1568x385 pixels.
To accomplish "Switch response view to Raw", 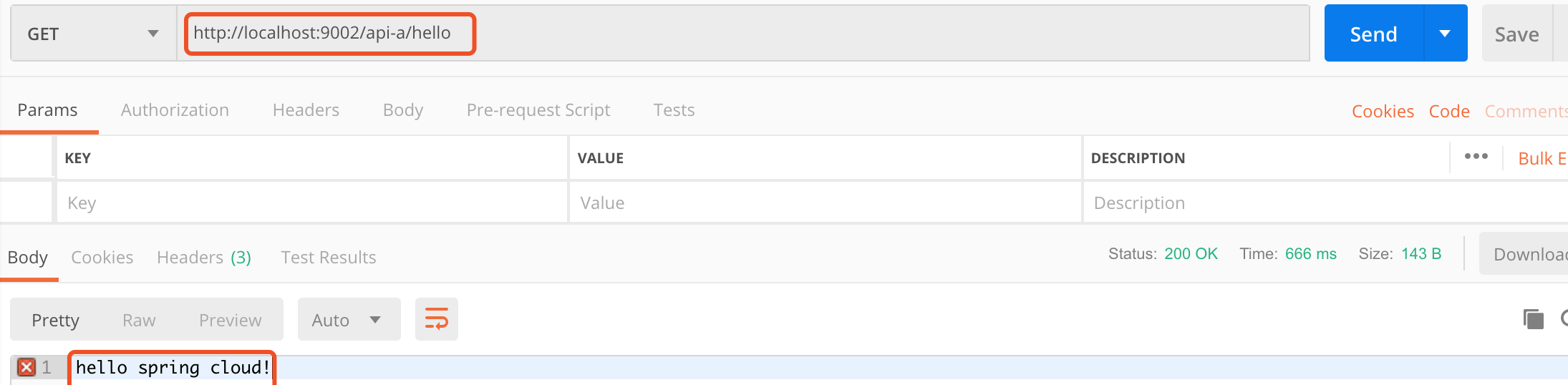I will pos(139,320).
